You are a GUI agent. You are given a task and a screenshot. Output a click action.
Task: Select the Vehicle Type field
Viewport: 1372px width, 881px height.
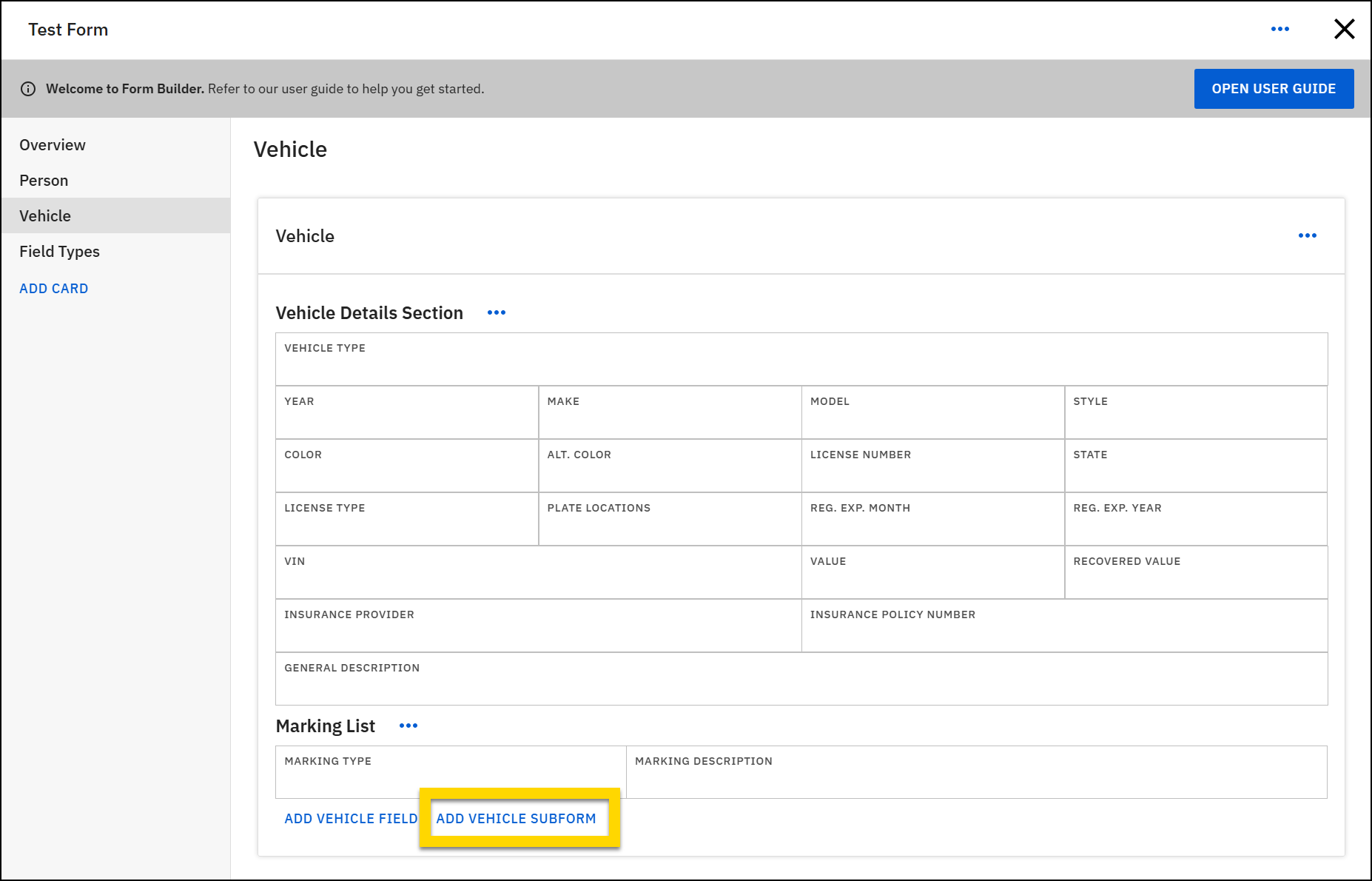pos(801,359)
